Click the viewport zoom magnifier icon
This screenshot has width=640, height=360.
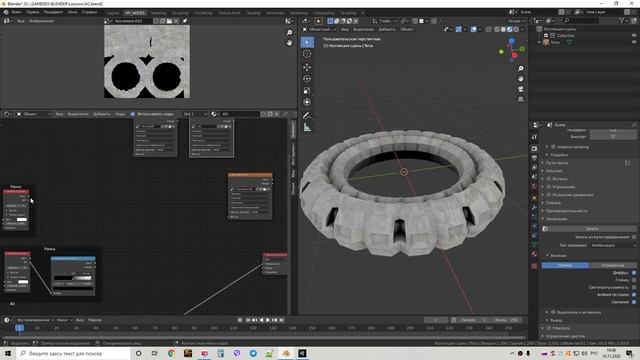pos(520,69)
